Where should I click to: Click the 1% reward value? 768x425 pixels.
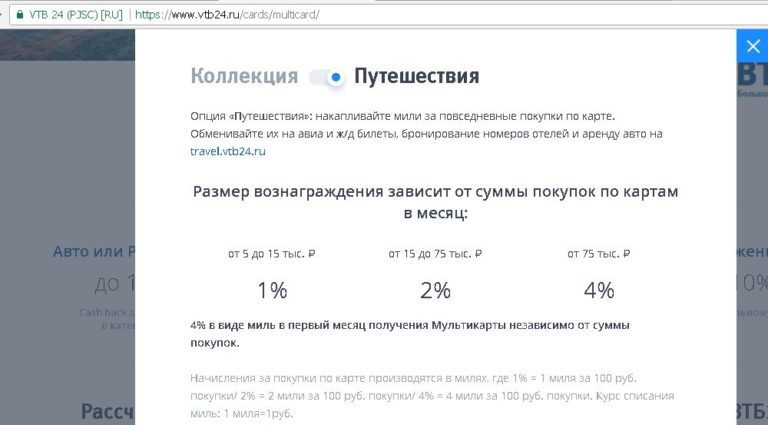coord(273,291)
